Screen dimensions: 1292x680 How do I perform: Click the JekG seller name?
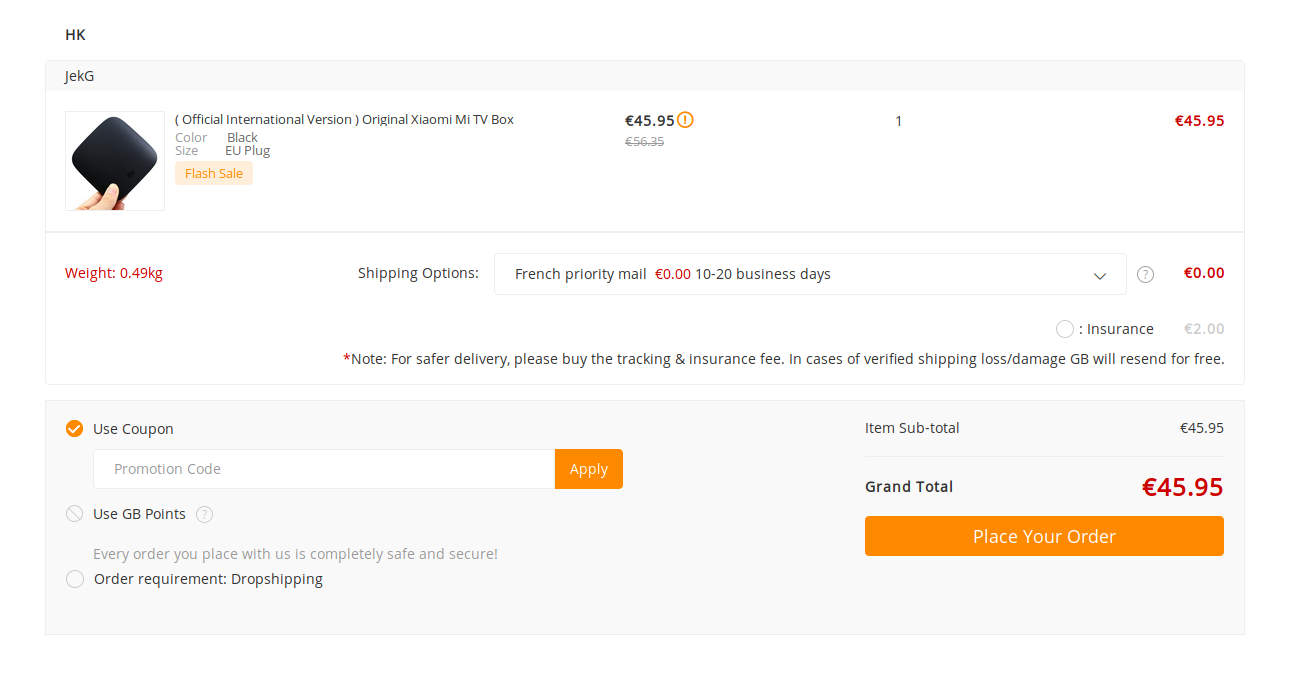[80, 76]
